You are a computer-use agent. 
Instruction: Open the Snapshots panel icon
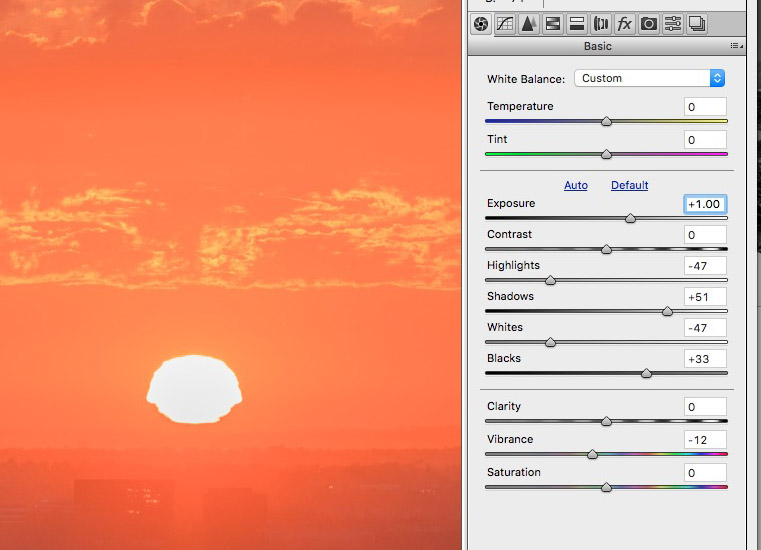click(x=697, y=24)
